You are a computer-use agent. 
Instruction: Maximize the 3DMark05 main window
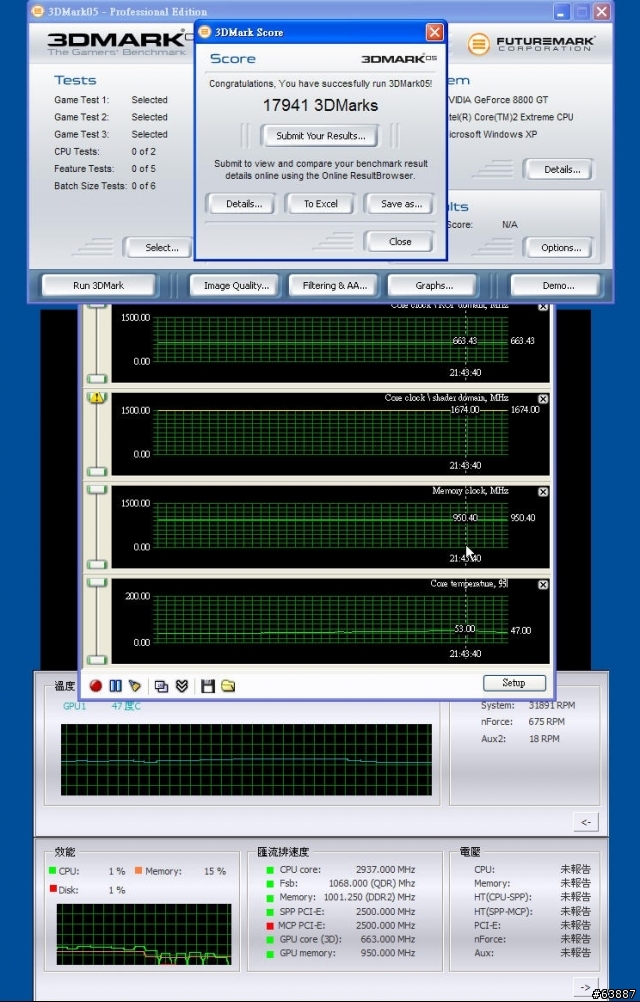point(581,12)
